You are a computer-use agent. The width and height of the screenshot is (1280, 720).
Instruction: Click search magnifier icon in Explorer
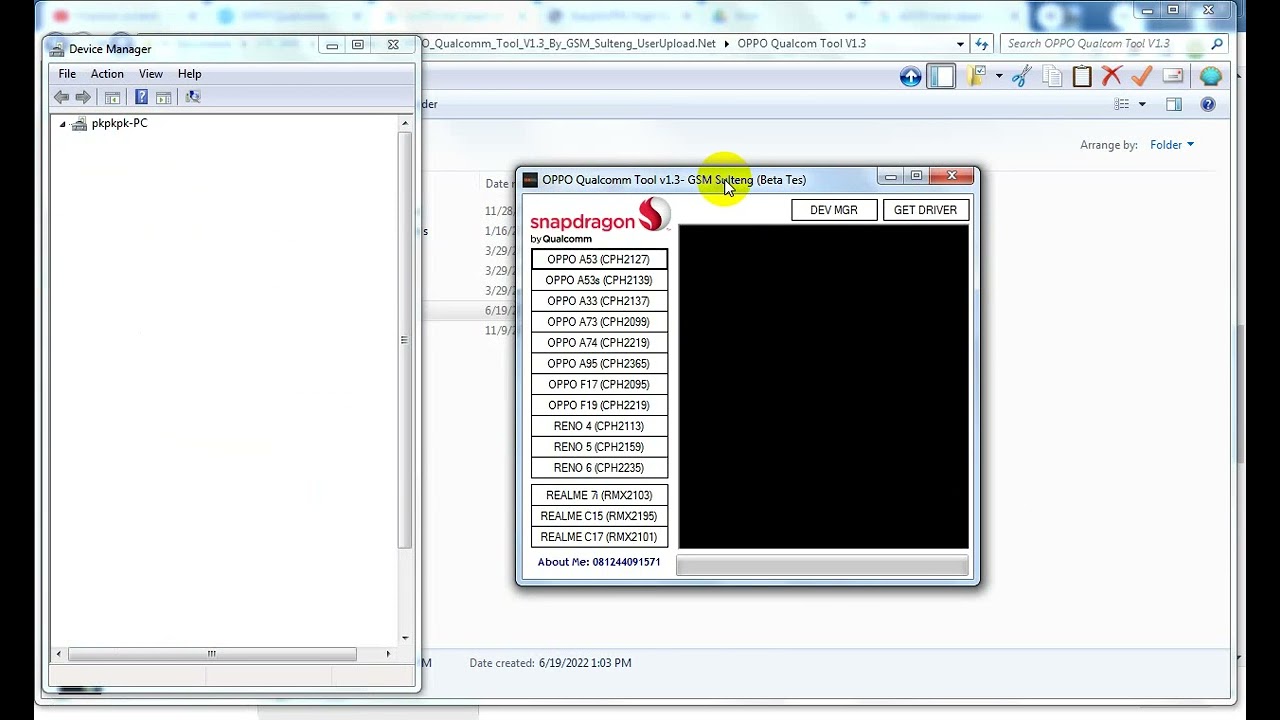[x=1217, y=44]
